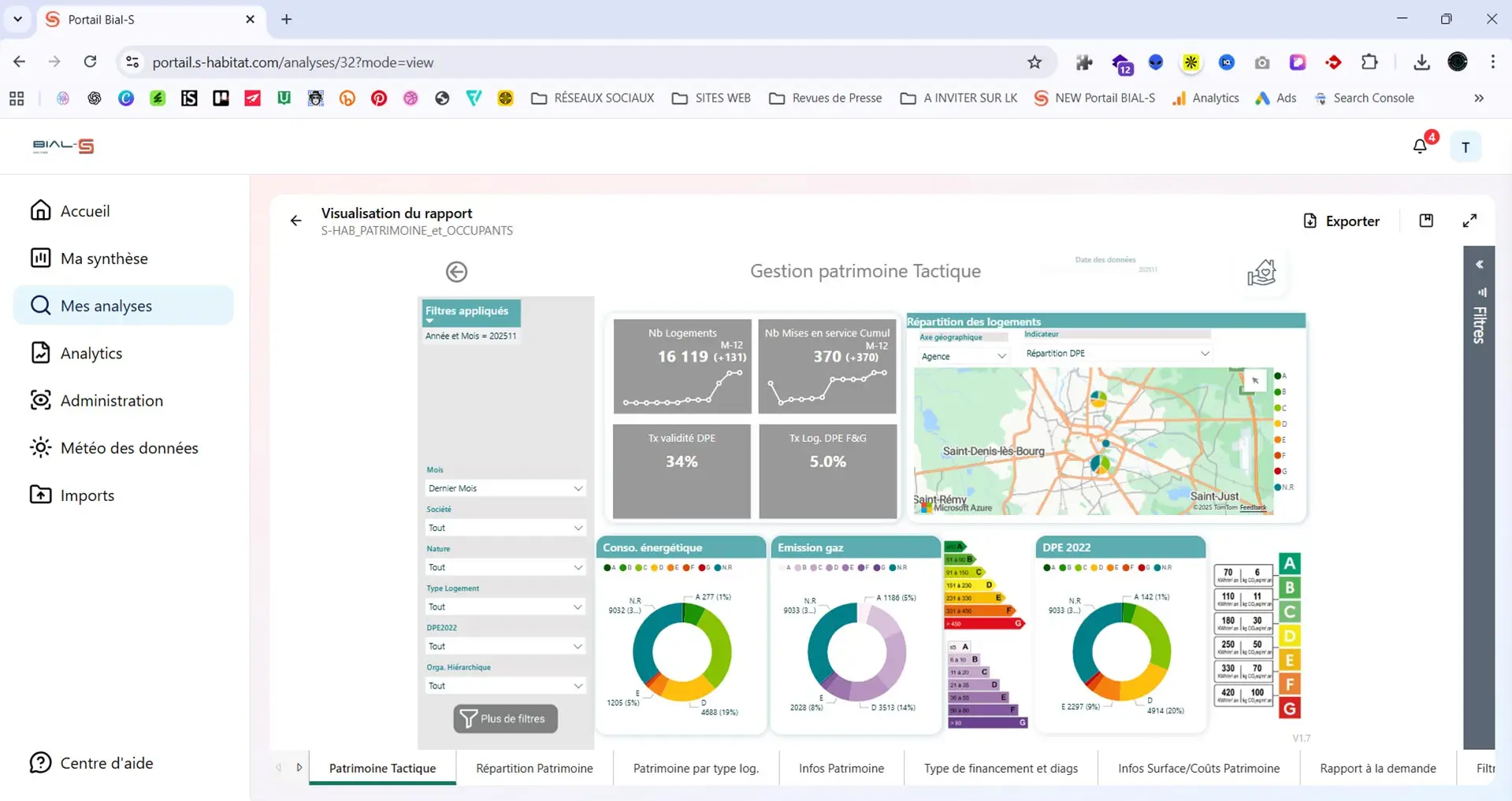
Task: Toggle legend item A in DPE 2022
Action: [1049, 567]
